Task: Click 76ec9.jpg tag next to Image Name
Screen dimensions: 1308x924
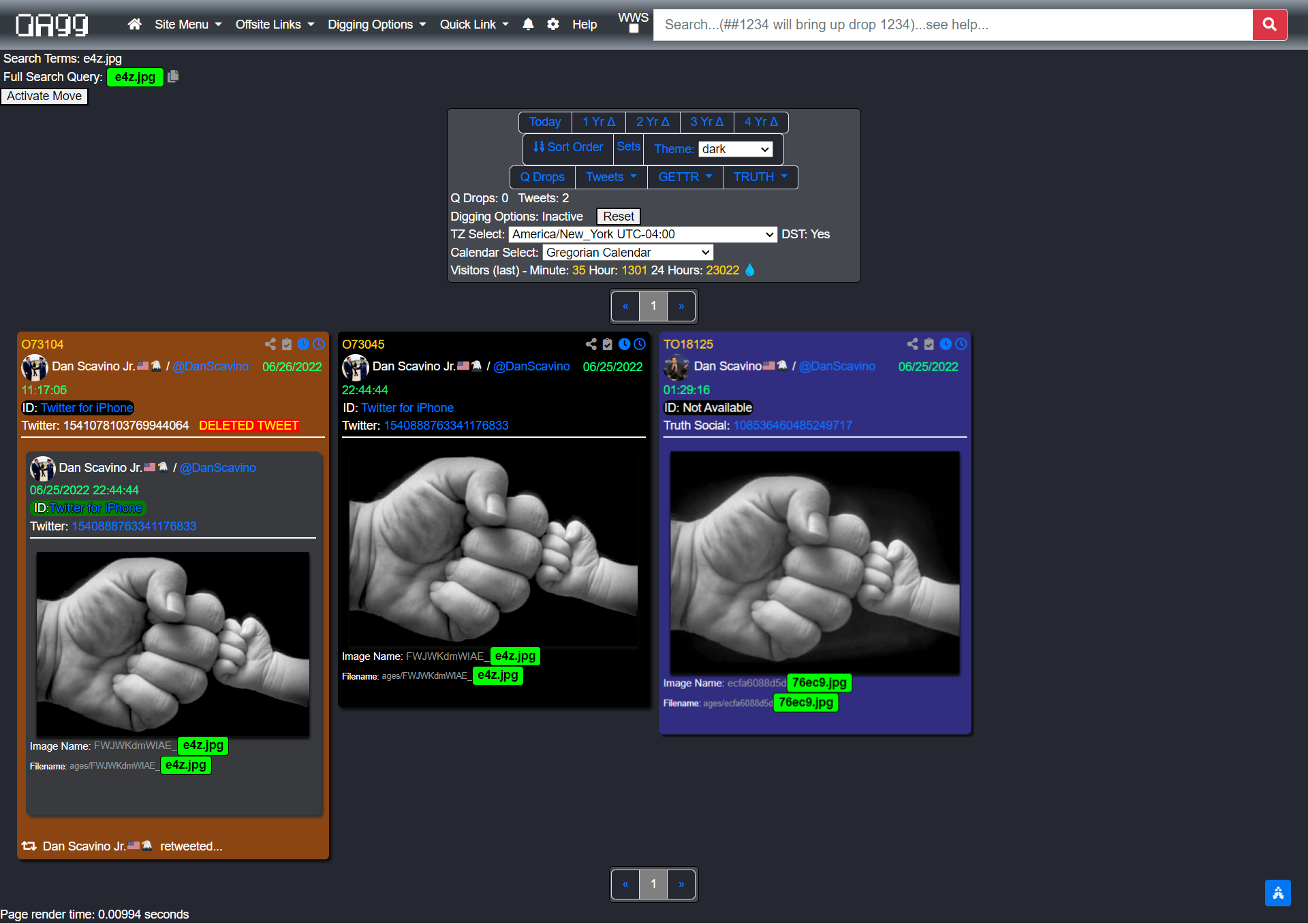Action: tap(819, 683)
